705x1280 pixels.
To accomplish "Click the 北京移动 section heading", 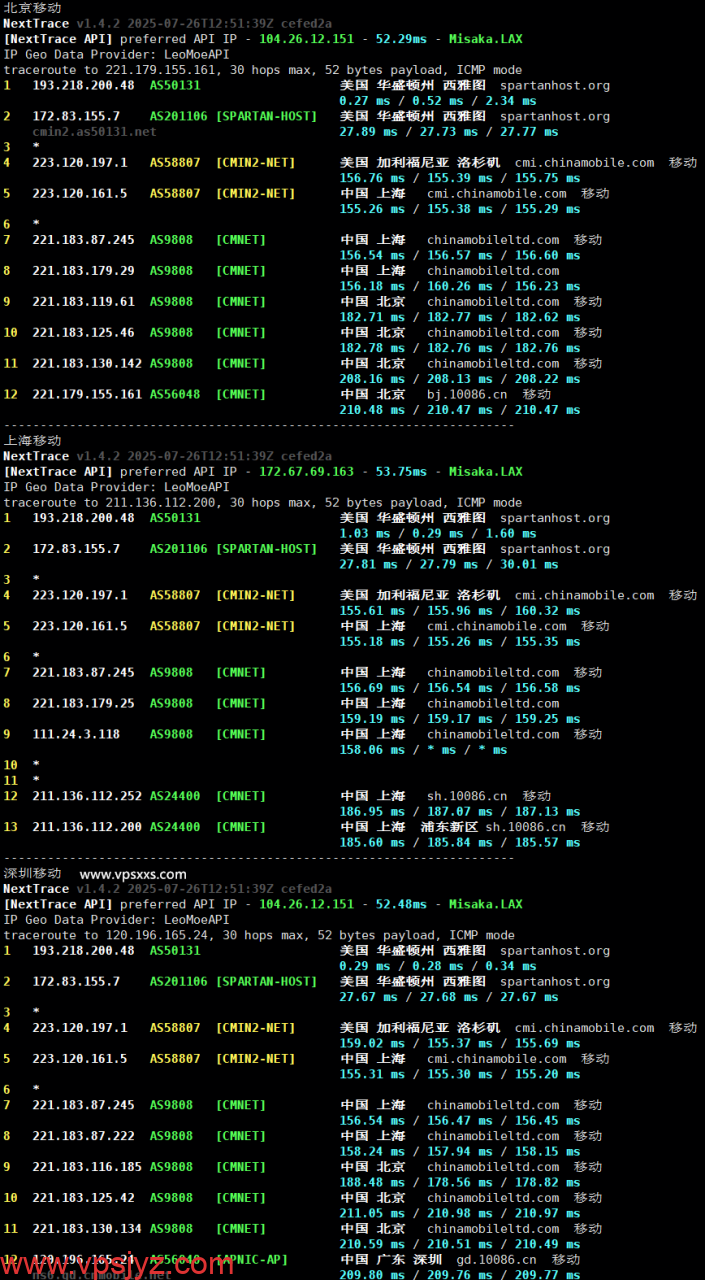I will [32, 8].
